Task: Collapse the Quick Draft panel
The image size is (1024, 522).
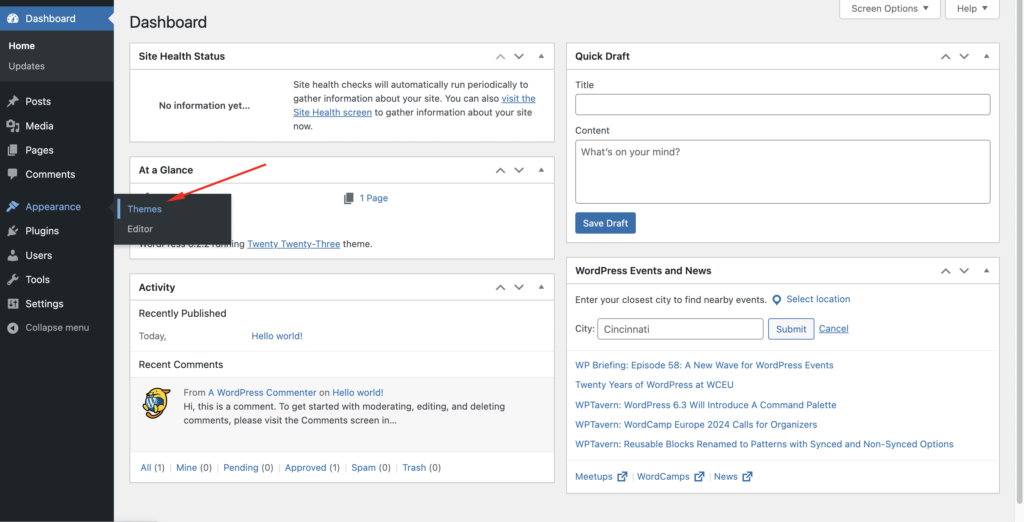Action: tap(986, 56)
